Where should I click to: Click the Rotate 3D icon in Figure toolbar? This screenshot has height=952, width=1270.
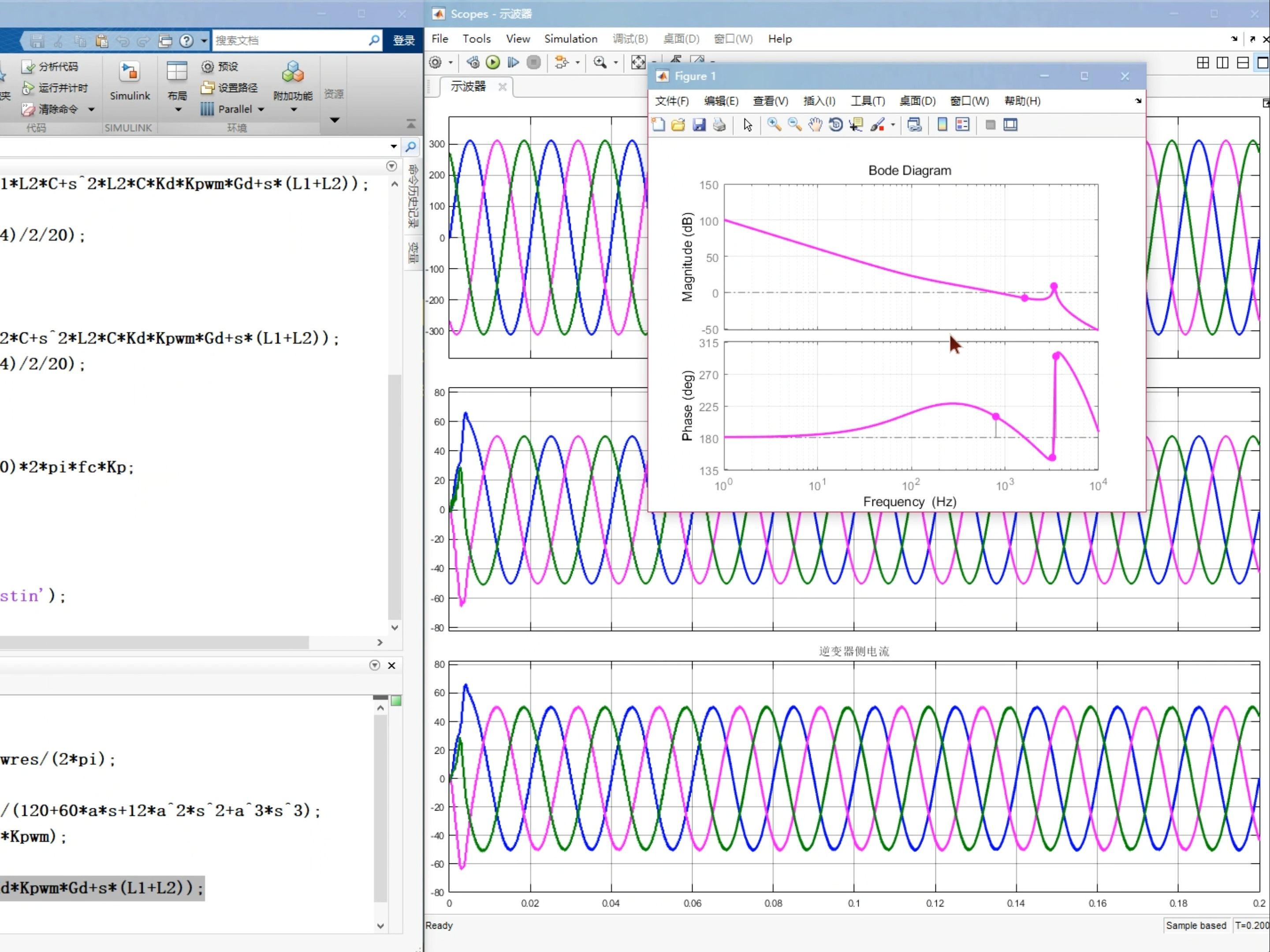(835, 125)
